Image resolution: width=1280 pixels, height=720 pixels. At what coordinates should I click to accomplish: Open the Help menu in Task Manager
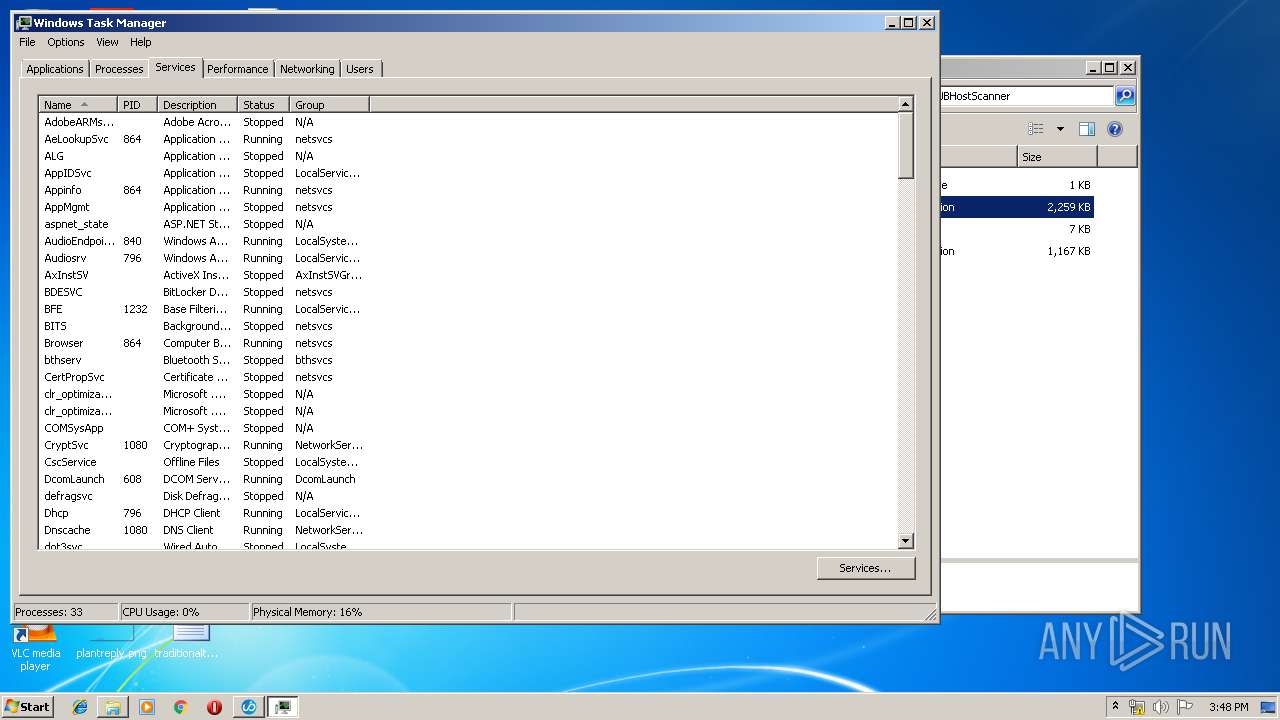coord(141,42)
